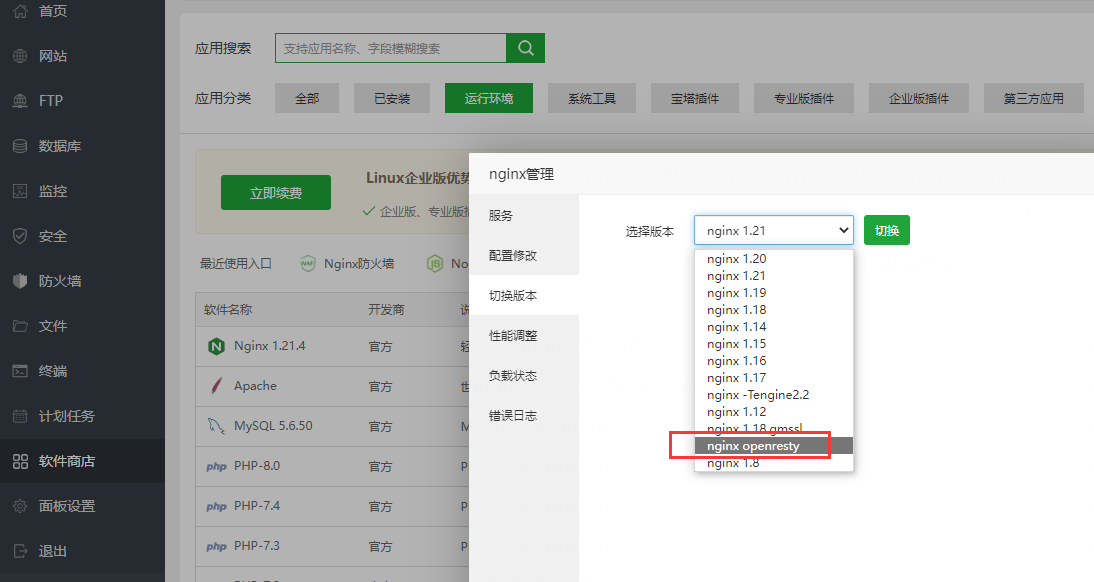Click the shield check icon beside 安全
Image resolution: width=1094 pixels, height=582 pixels.
click(x=20, y=236)
